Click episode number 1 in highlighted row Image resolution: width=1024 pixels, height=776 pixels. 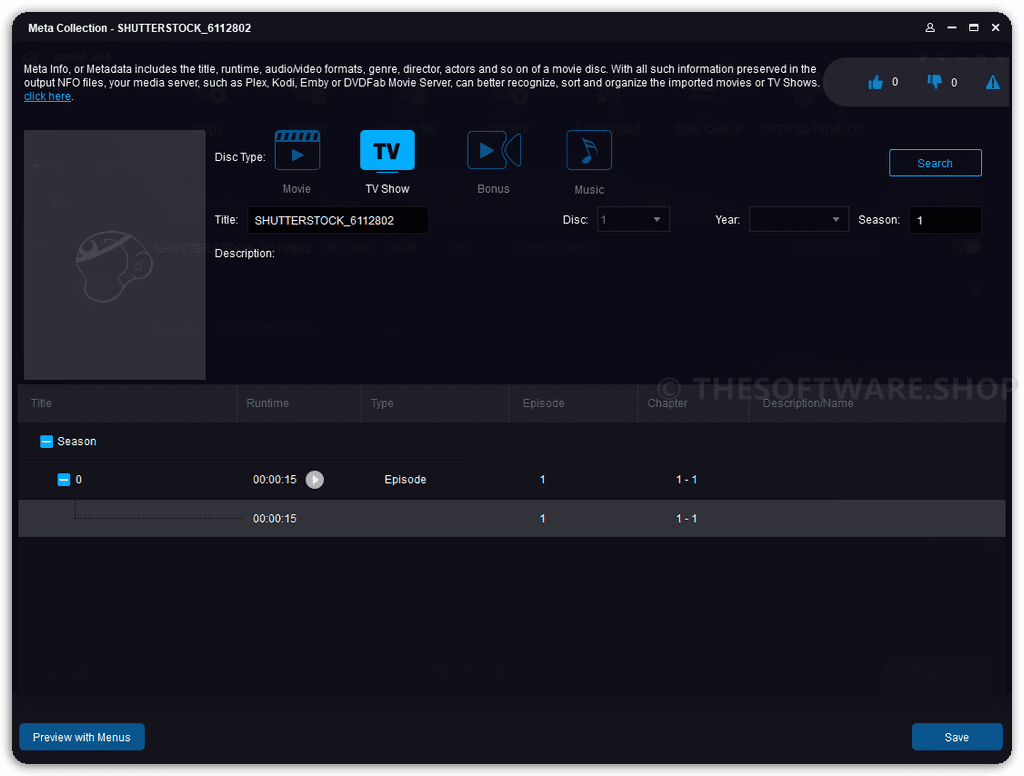pos(542,519)
